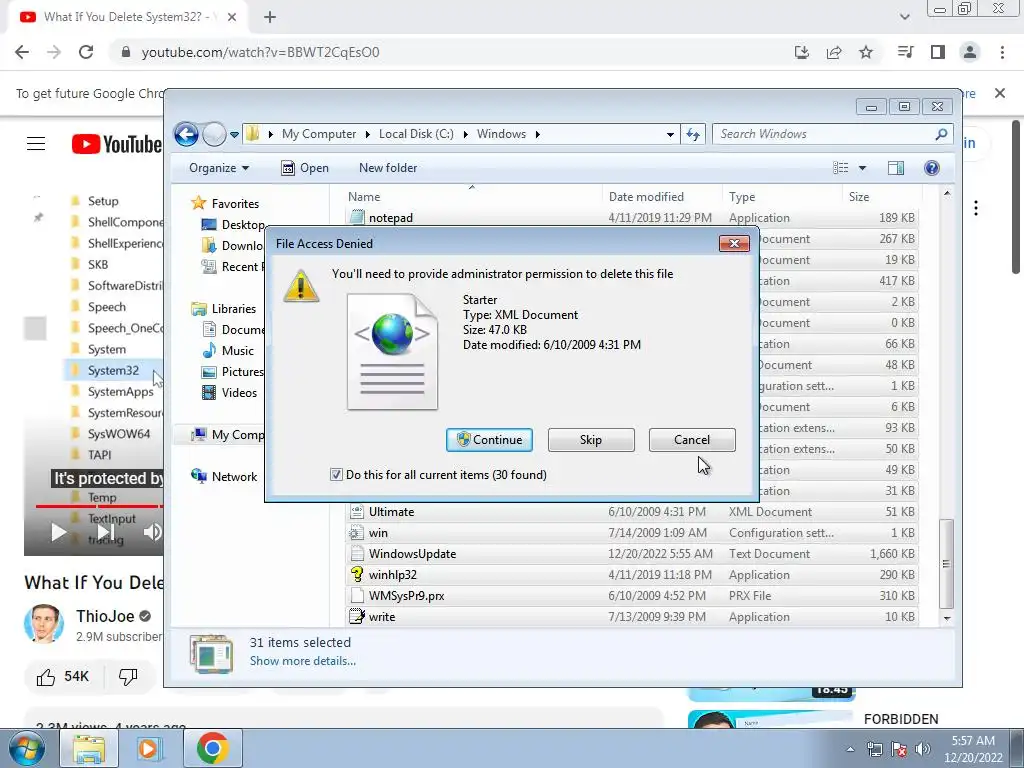Open Chrome profile avatar icon
1024x768 pixels.
970,52
